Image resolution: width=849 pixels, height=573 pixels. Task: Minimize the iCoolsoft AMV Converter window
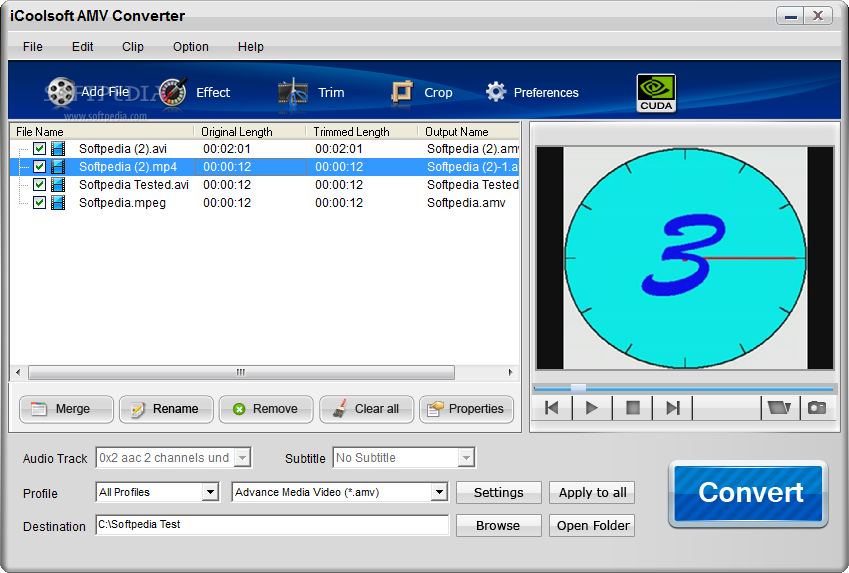[790, 16]
